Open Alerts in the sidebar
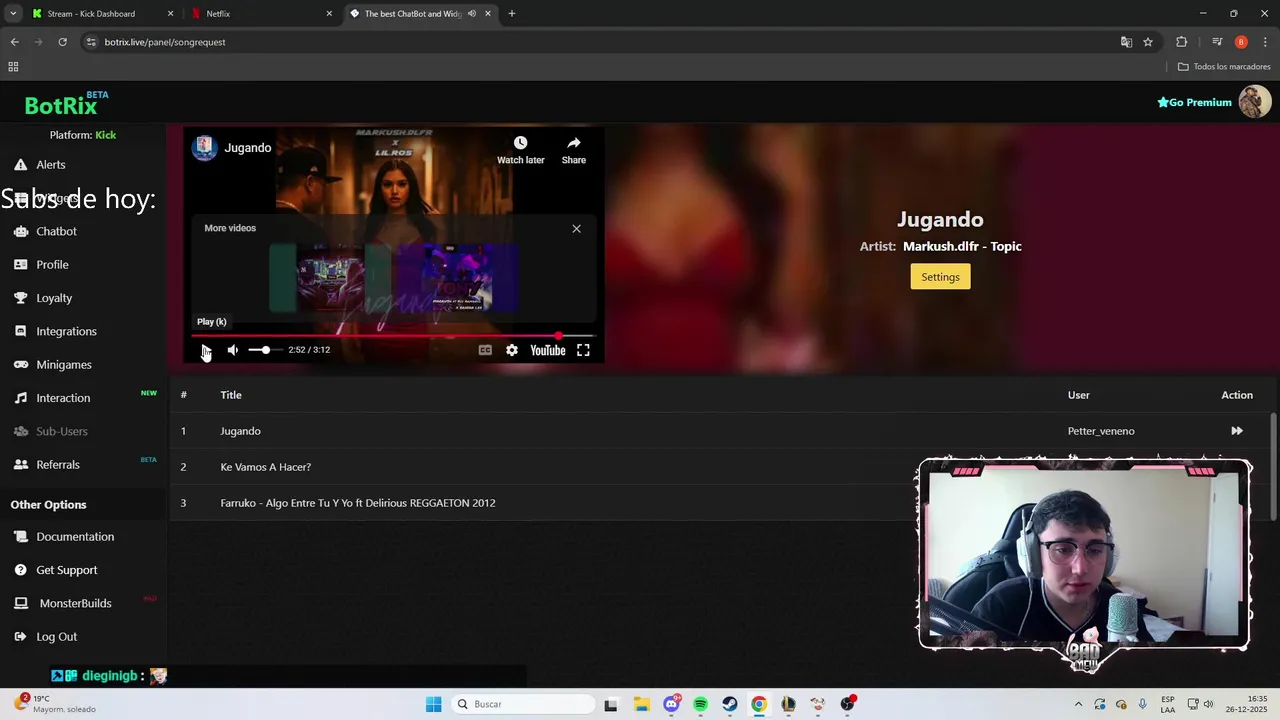Viewport: 1280px width, 720px height. 51,165
